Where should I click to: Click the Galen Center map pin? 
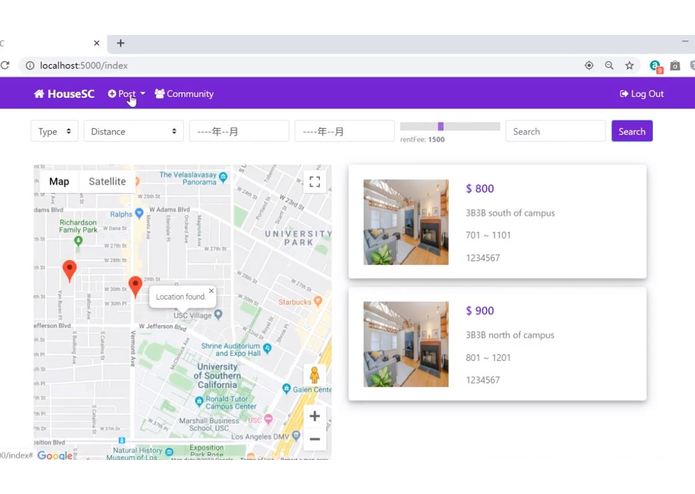click(x=287, y=389)
